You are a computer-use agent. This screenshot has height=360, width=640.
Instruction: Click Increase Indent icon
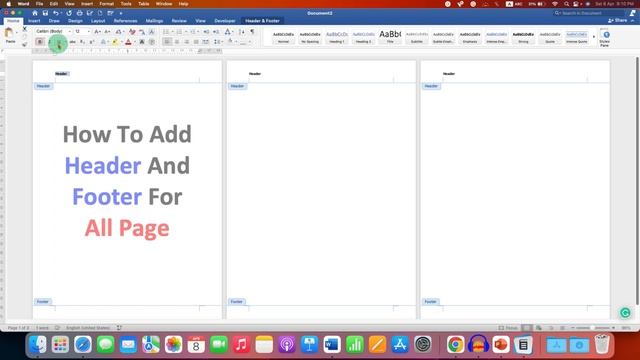(216, 31)
